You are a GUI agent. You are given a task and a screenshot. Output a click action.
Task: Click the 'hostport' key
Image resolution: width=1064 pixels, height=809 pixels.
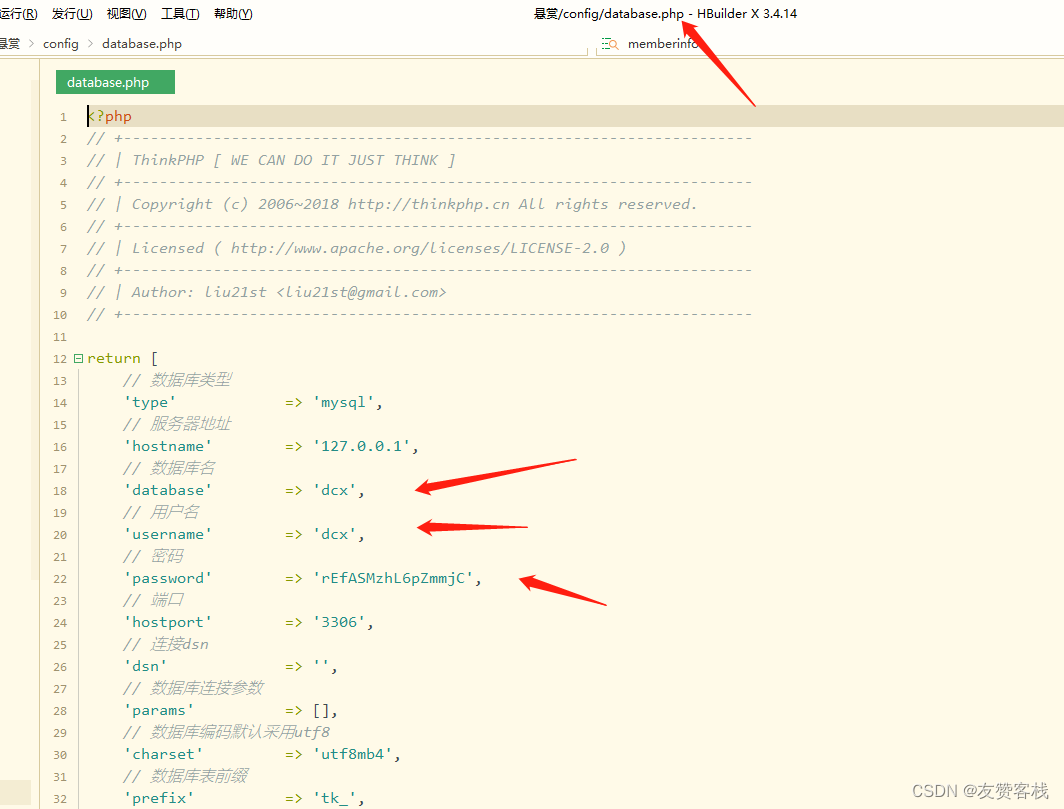pyautogui.click(x=168, y=622)
